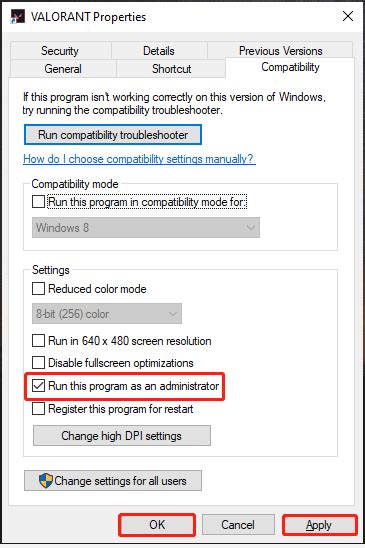Open the Details tab

pos(159,51)
